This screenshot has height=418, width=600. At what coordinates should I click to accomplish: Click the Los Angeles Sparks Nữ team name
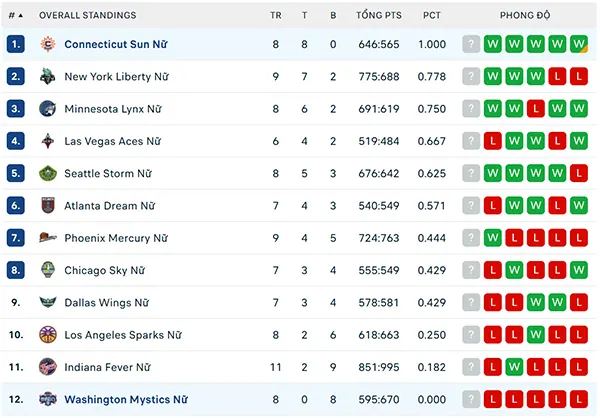(x=123, y=335)
